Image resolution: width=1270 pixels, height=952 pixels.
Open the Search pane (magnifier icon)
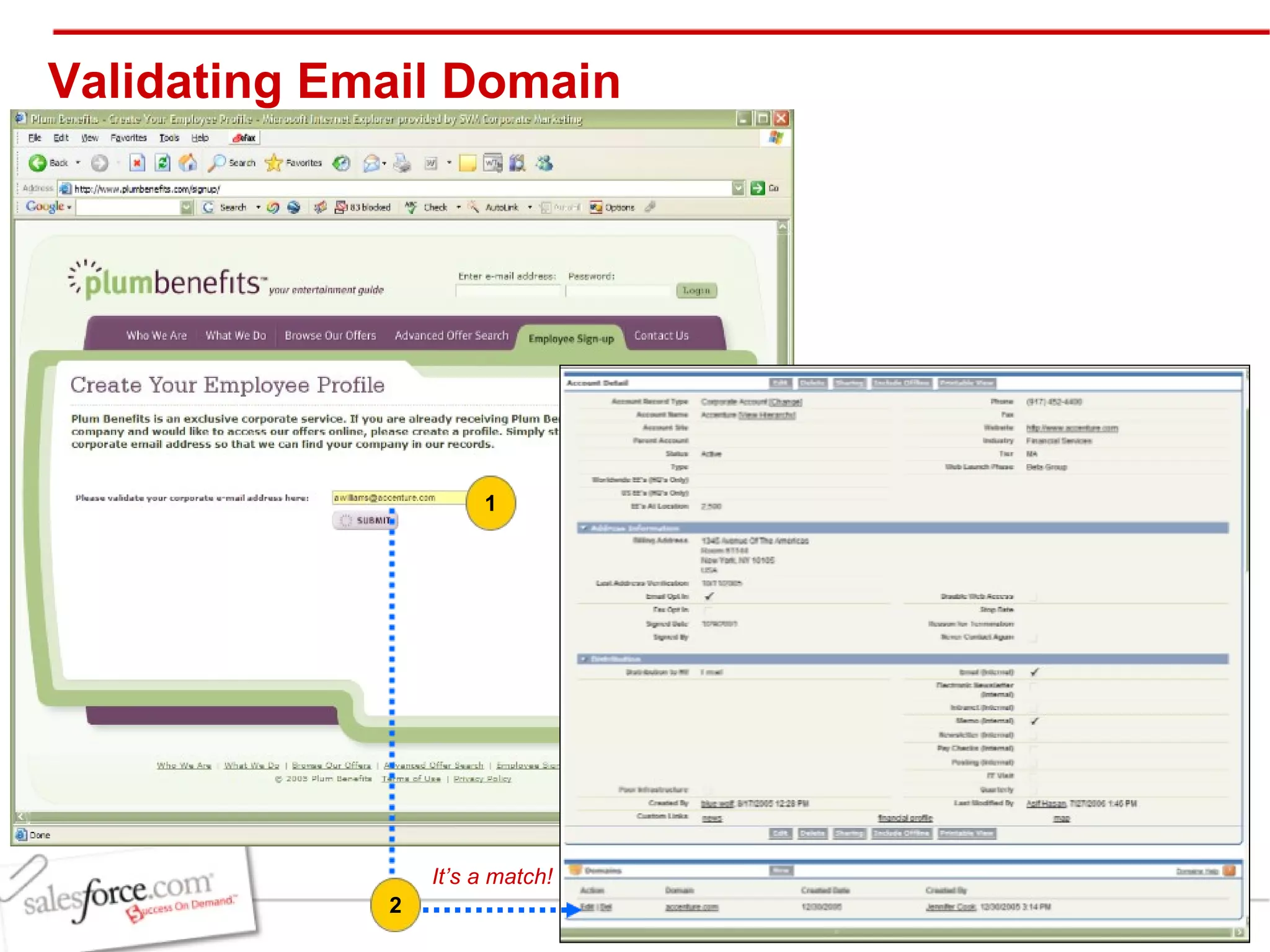tap(216, 163)
